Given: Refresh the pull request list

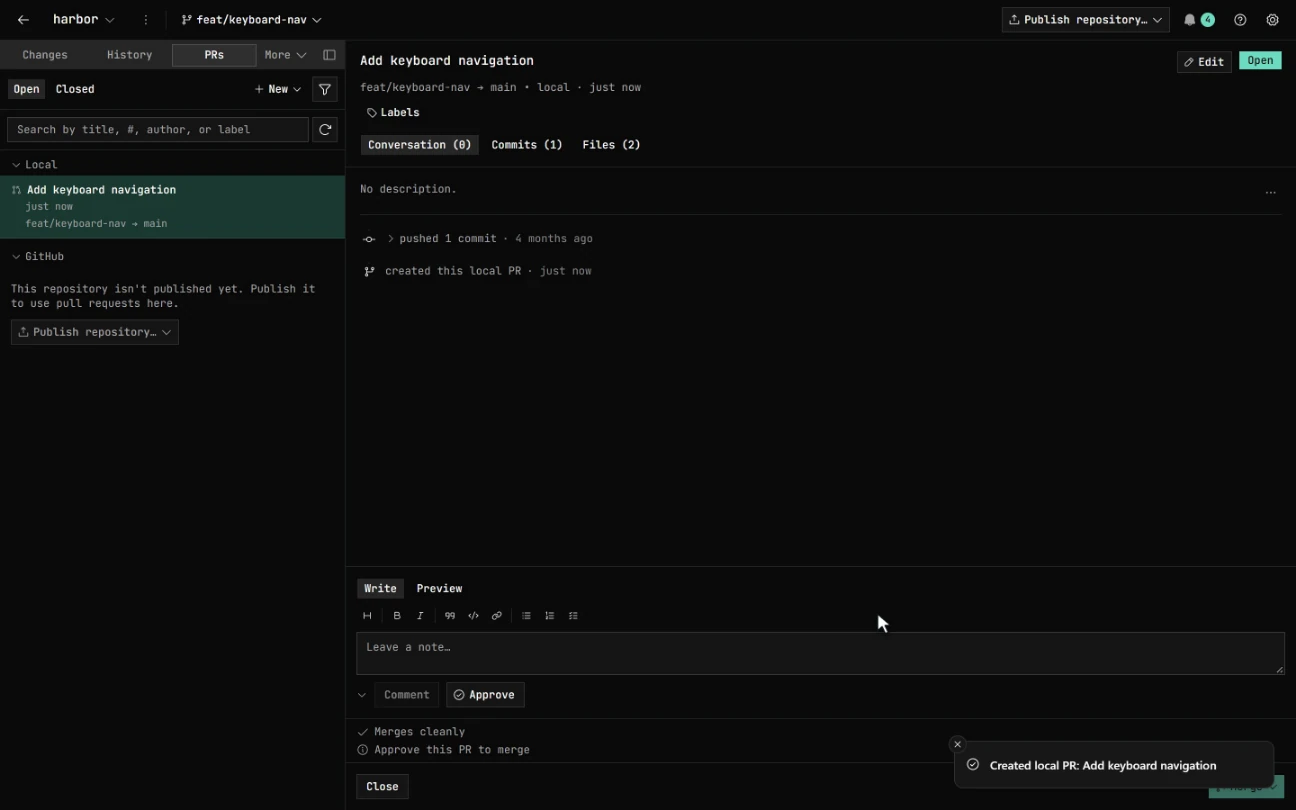Looking at the screenshot, I should point(325,129).
